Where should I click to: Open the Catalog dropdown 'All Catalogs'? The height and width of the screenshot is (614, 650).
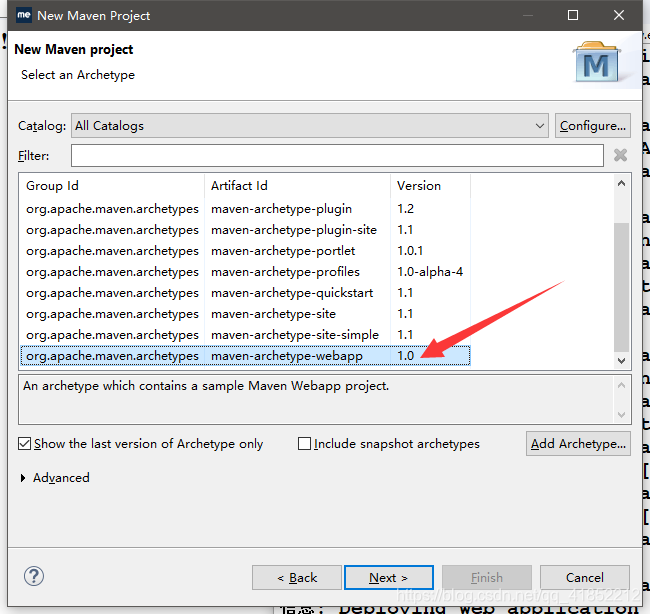310,126
